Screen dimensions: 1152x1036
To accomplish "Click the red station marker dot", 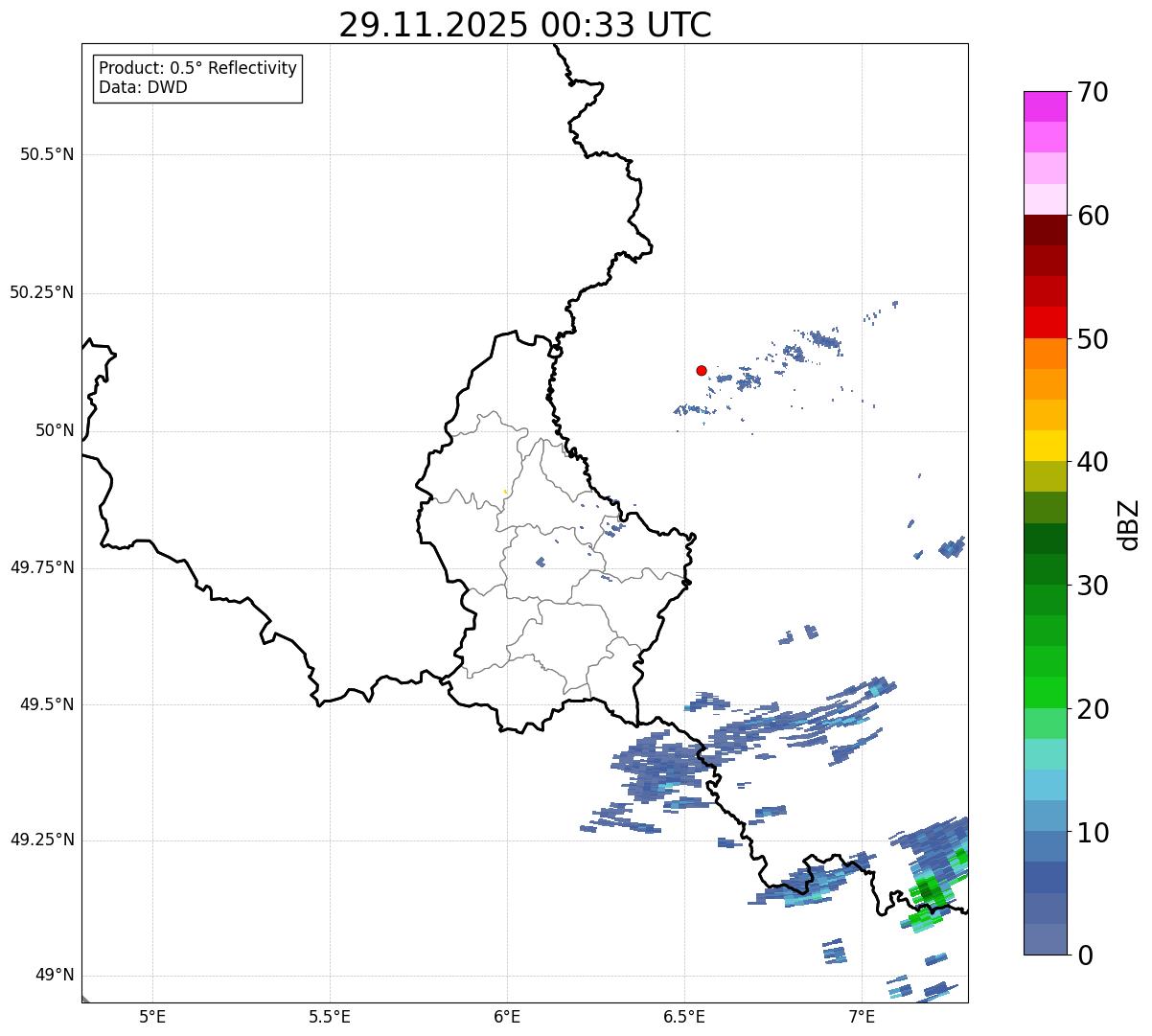I will point(702,370).
